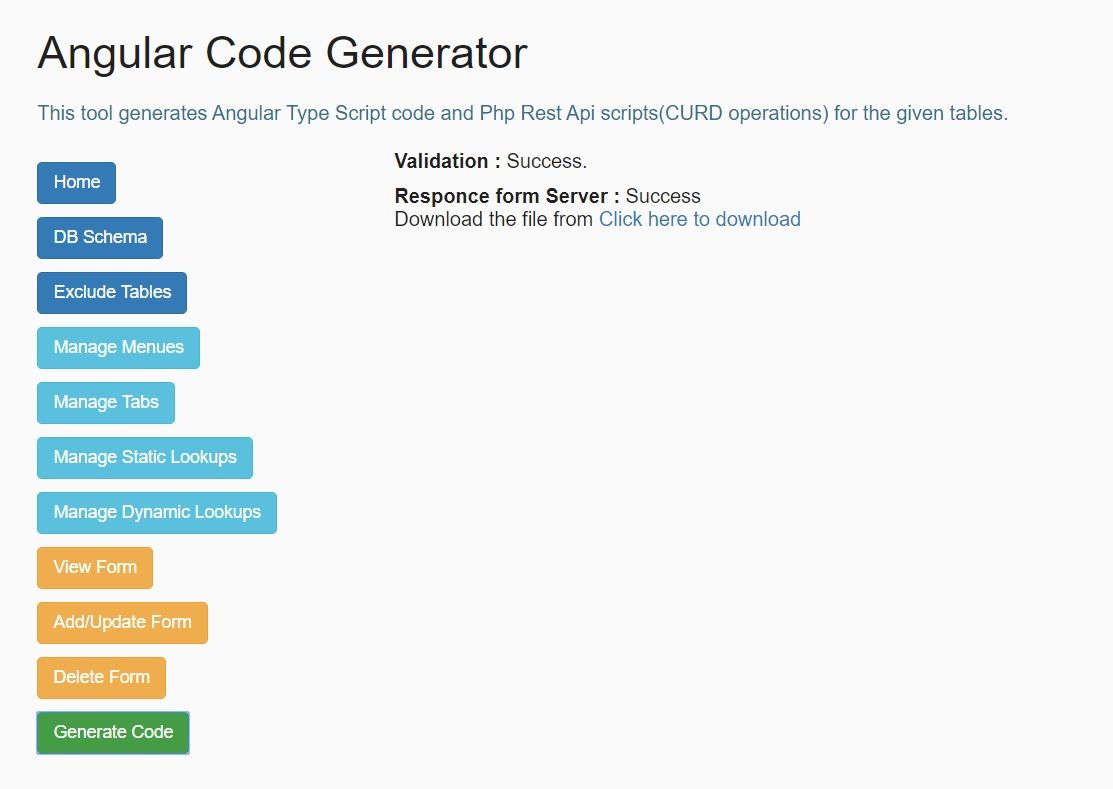Click the bold 'Validation :' label

point(447,161)
